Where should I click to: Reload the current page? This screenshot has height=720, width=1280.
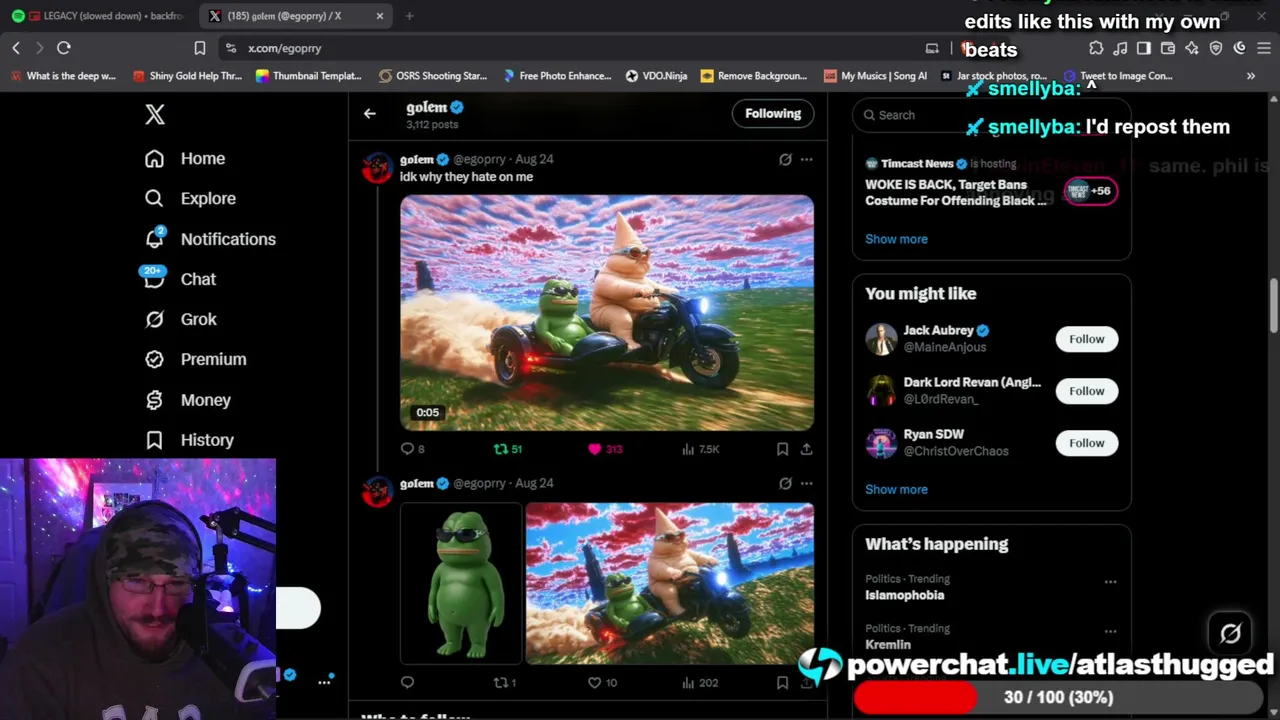coord(64,48)
